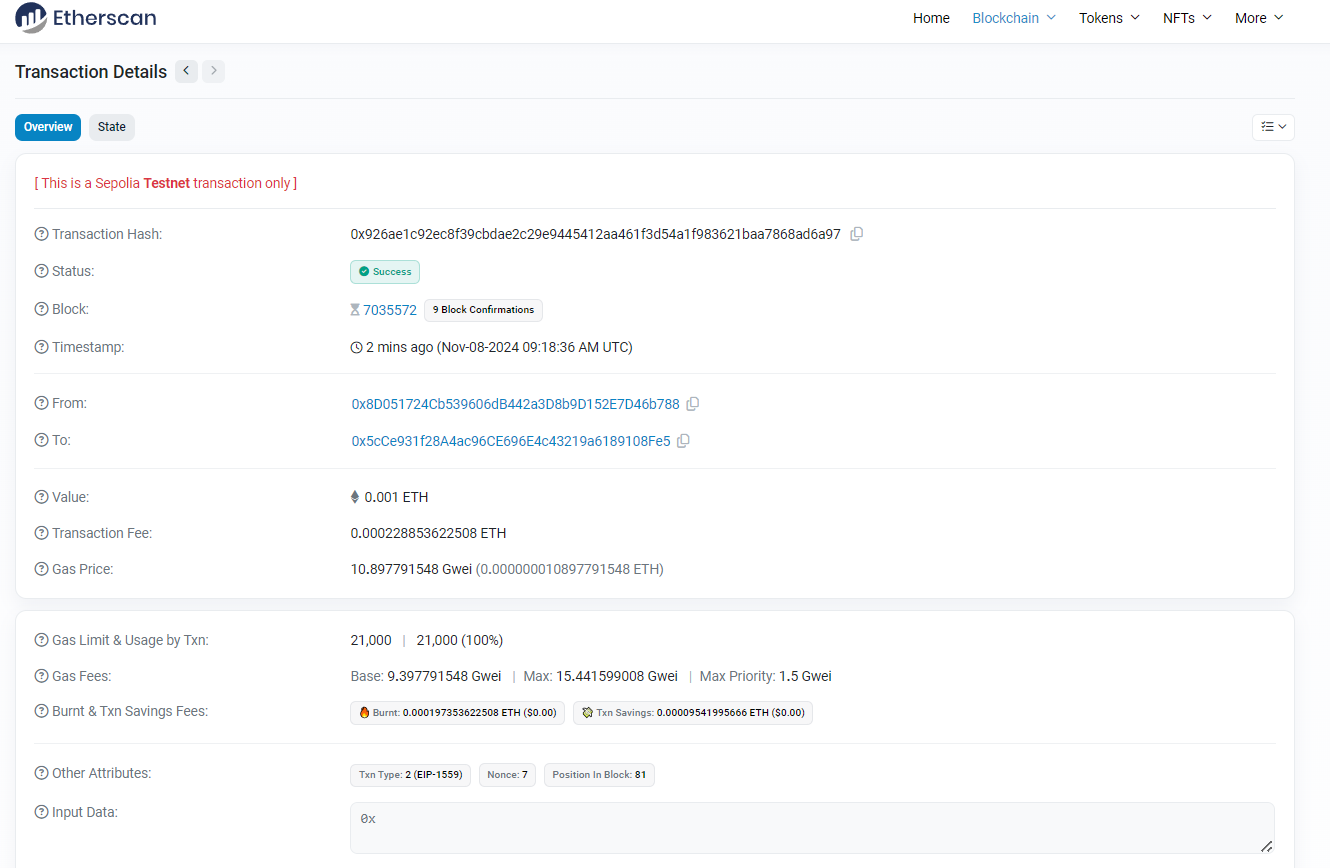Click help icon beside Status

pyautogui.click(x=41, y=271)
